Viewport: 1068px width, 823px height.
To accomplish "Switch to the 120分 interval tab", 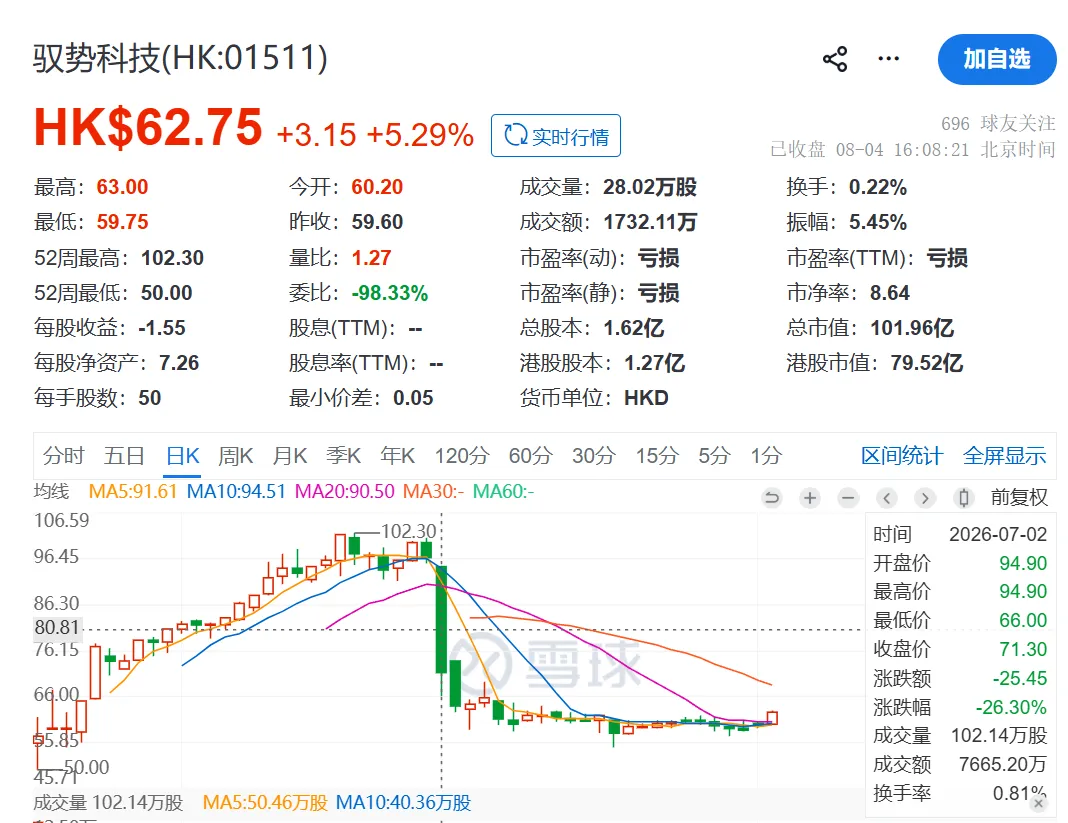I will [x=462, y=455].
